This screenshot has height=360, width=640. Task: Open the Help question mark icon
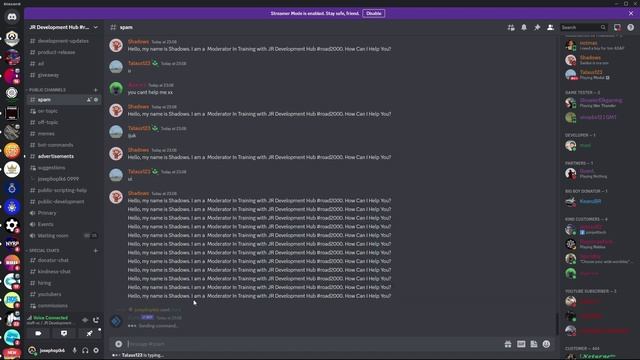pyautogui.click(x=631, y=27)
